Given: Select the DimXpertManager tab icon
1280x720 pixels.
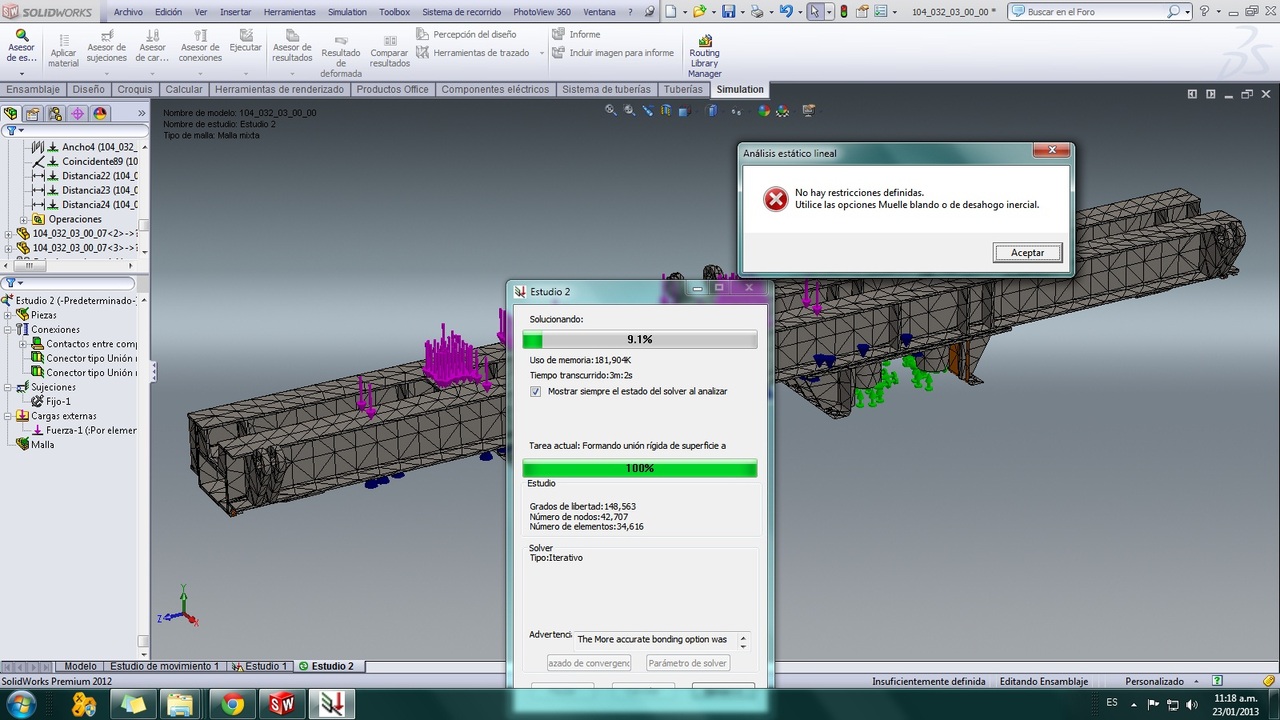Looking at the screenshot, I should coord(77,114).
